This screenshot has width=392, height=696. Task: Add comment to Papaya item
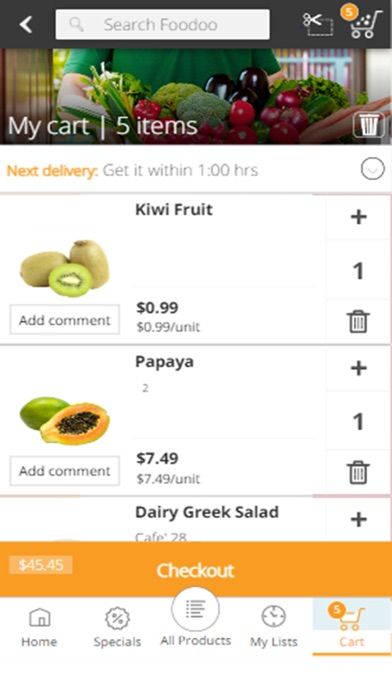pos(65,471)
